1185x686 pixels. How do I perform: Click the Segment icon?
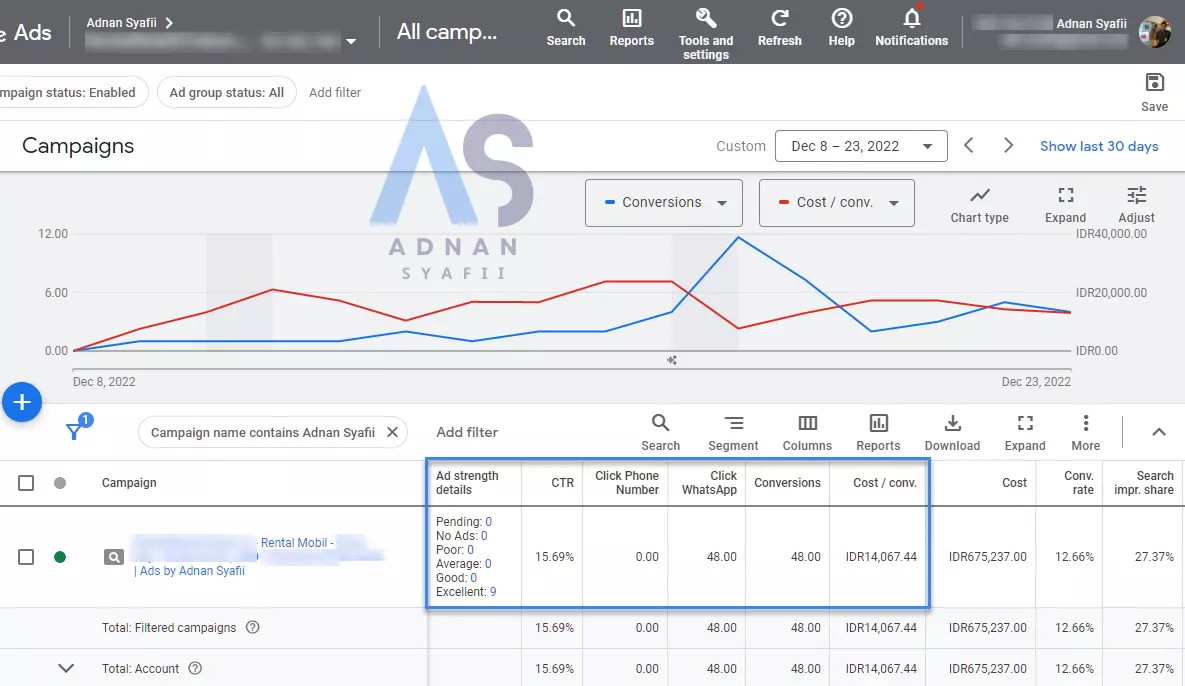tap(734, 423)
